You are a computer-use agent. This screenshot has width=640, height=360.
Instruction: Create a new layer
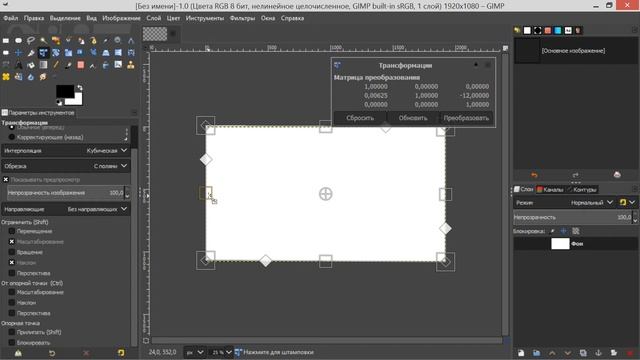click(x=521, y=353)
